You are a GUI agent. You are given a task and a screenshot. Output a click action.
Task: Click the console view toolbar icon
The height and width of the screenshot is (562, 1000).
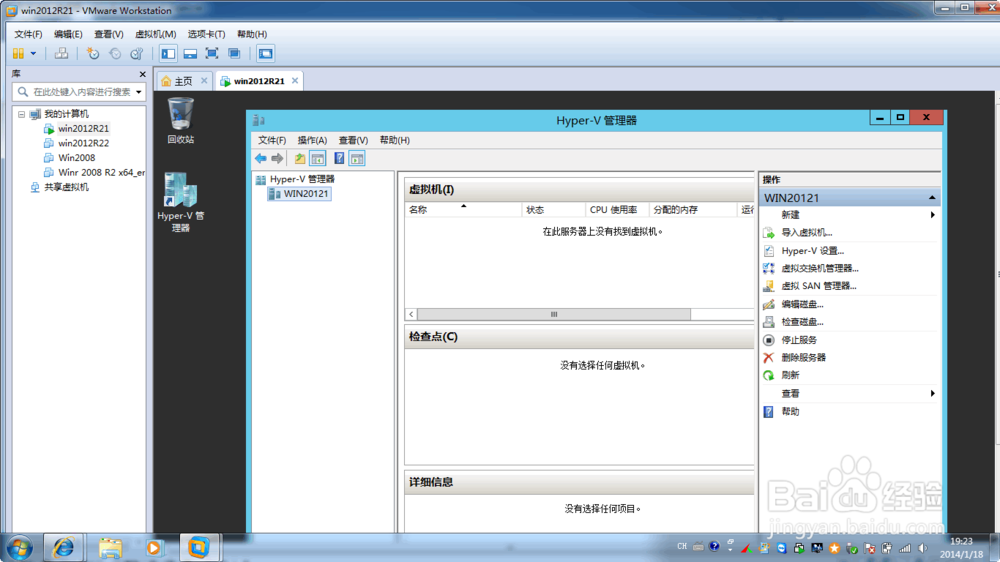tap(265, 54)
